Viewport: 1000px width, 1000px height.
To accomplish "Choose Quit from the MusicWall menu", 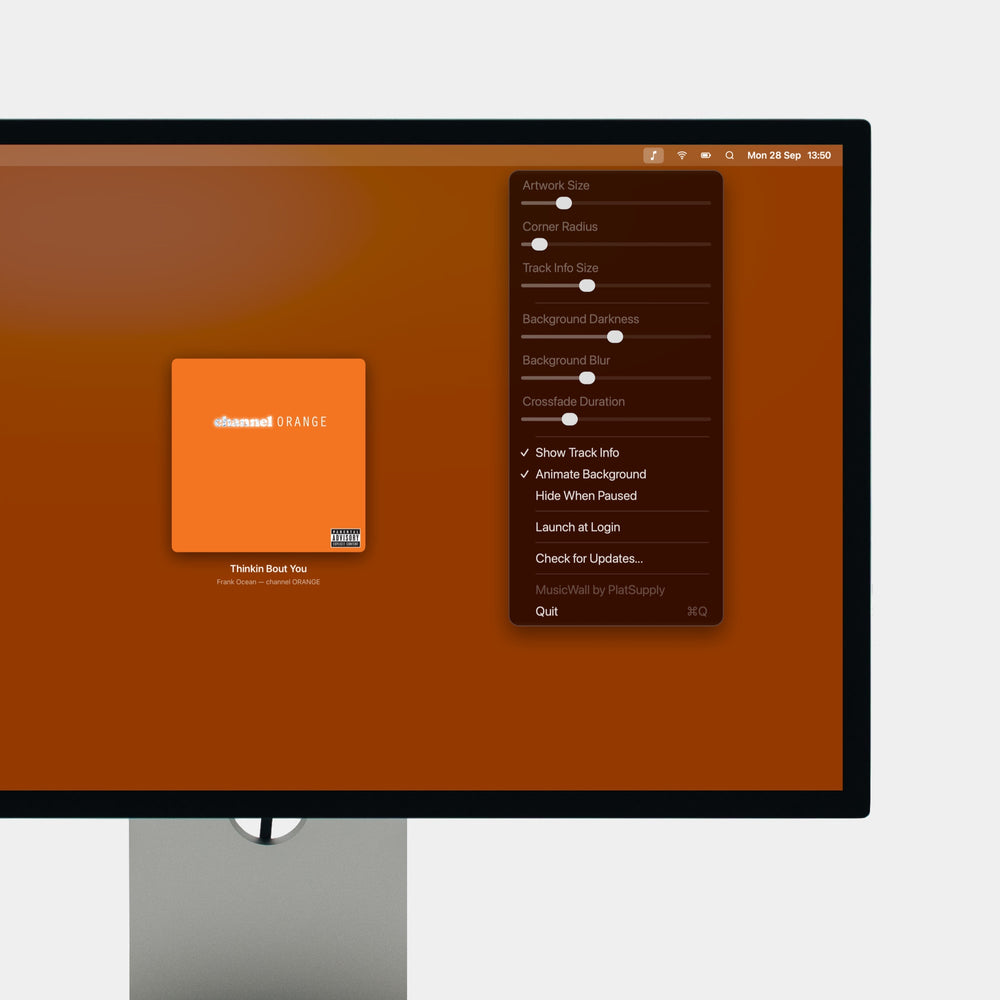I will point(615,611).
